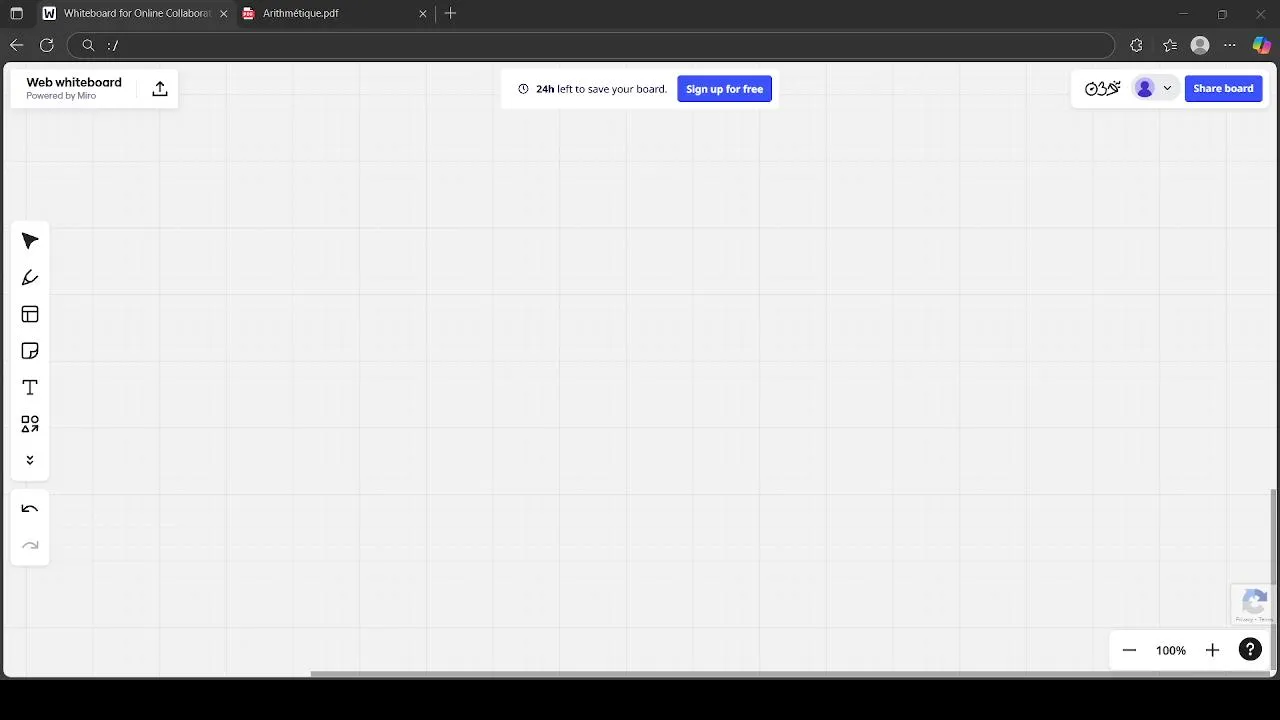The height and width of the screenshot is (720, 1280).
Task: Open the user avatar dropdown menu
Action: pyautogui.click(x=1153, y=88)
